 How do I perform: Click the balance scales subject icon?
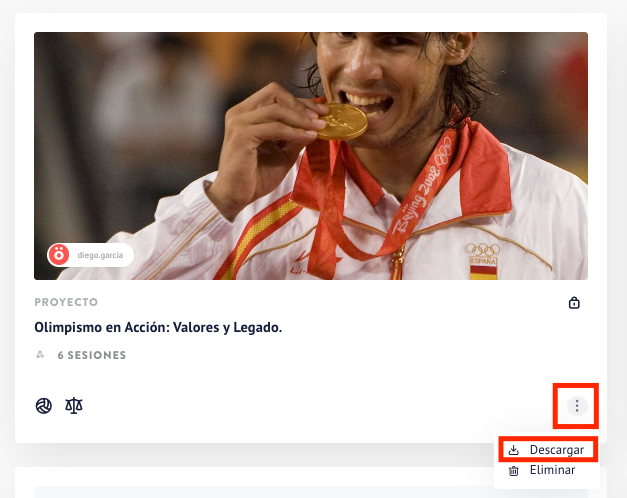[74, 406]
